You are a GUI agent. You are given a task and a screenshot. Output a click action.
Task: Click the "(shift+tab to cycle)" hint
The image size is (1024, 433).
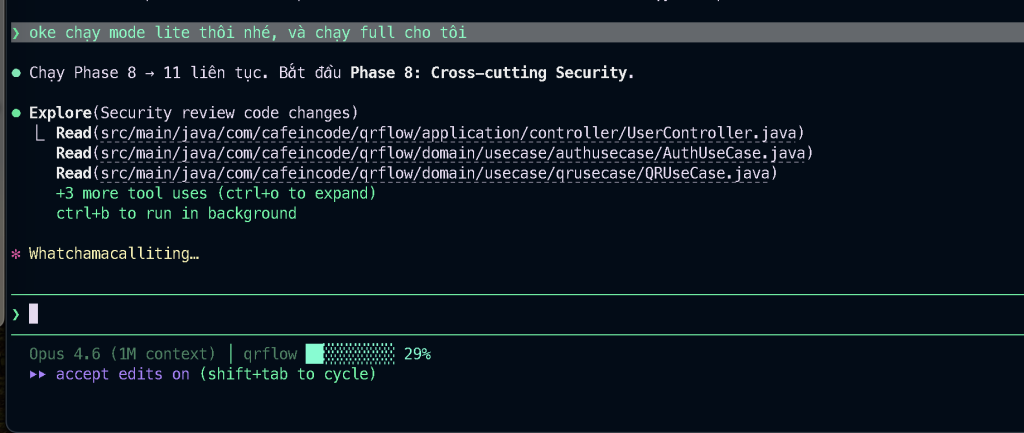click(x=287, y=374)
